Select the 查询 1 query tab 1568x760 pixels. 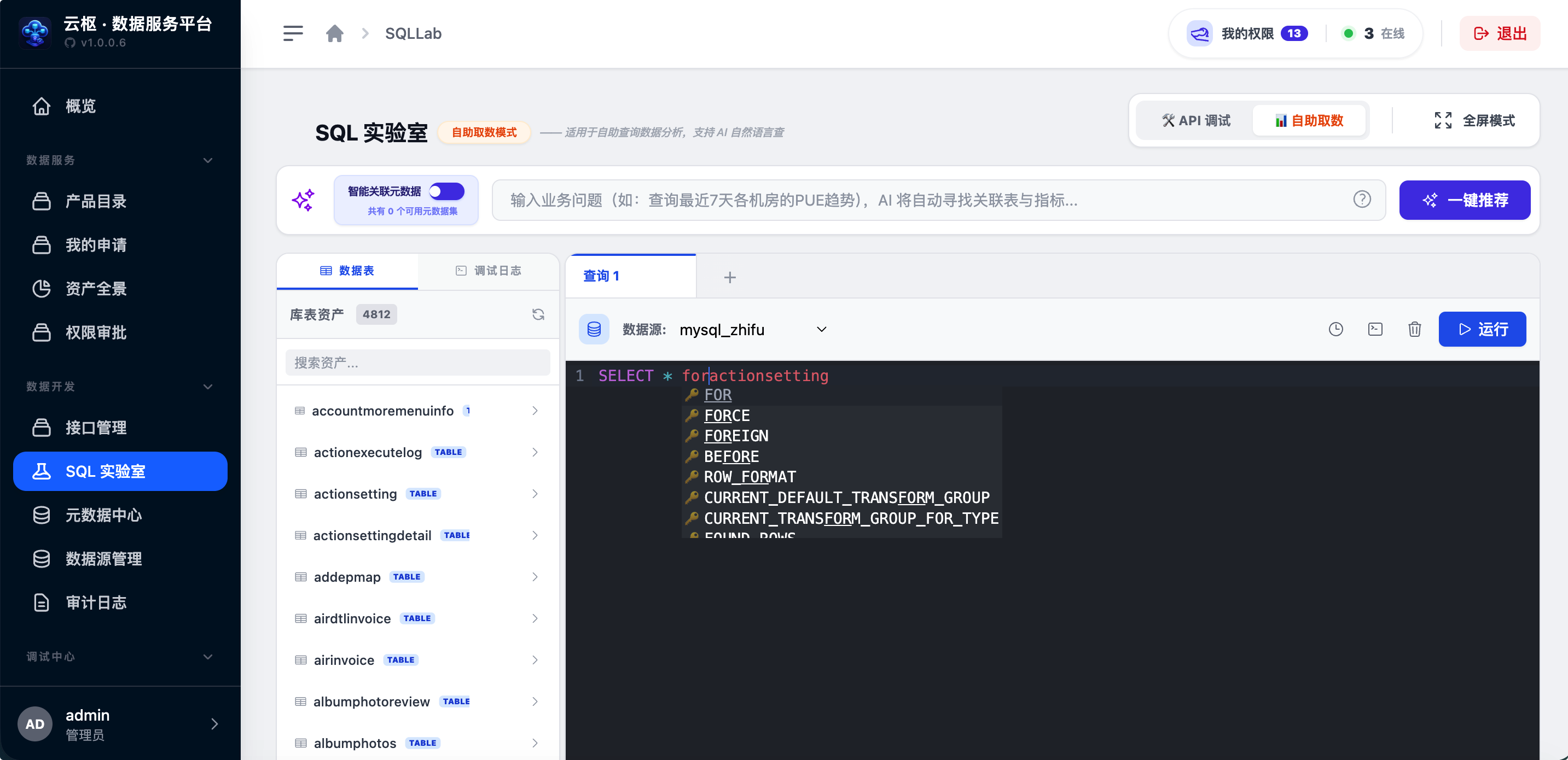coord(631,276)
